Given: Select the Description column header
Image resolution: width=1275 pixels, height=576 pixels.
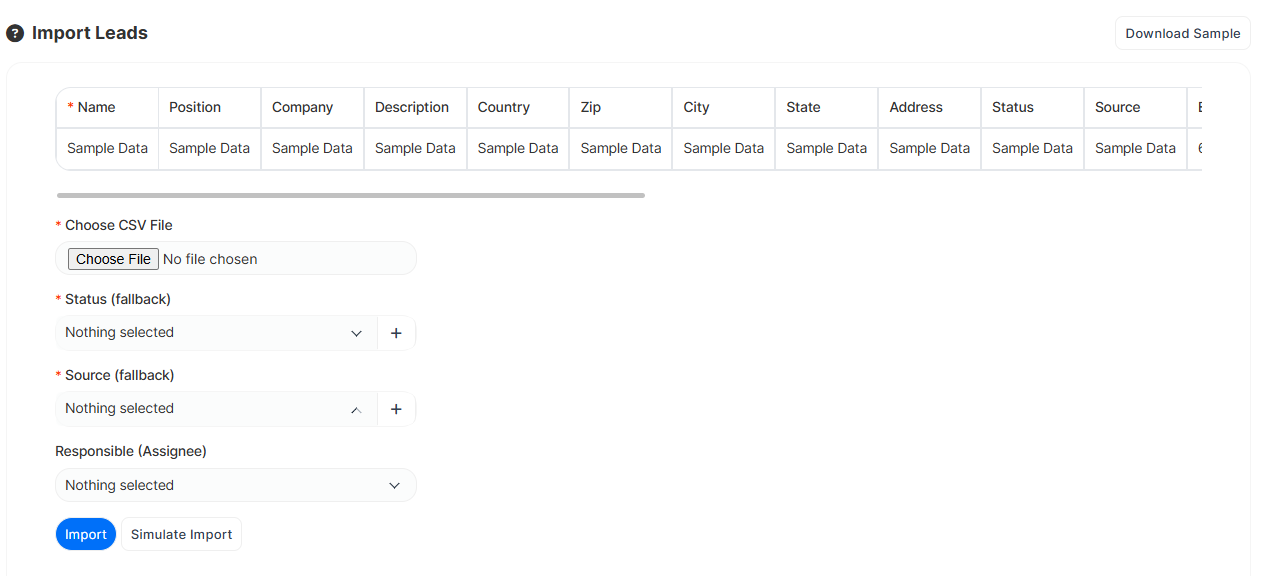Looking at the screenshot, I should pyautogui.click(x=412, y=108).
